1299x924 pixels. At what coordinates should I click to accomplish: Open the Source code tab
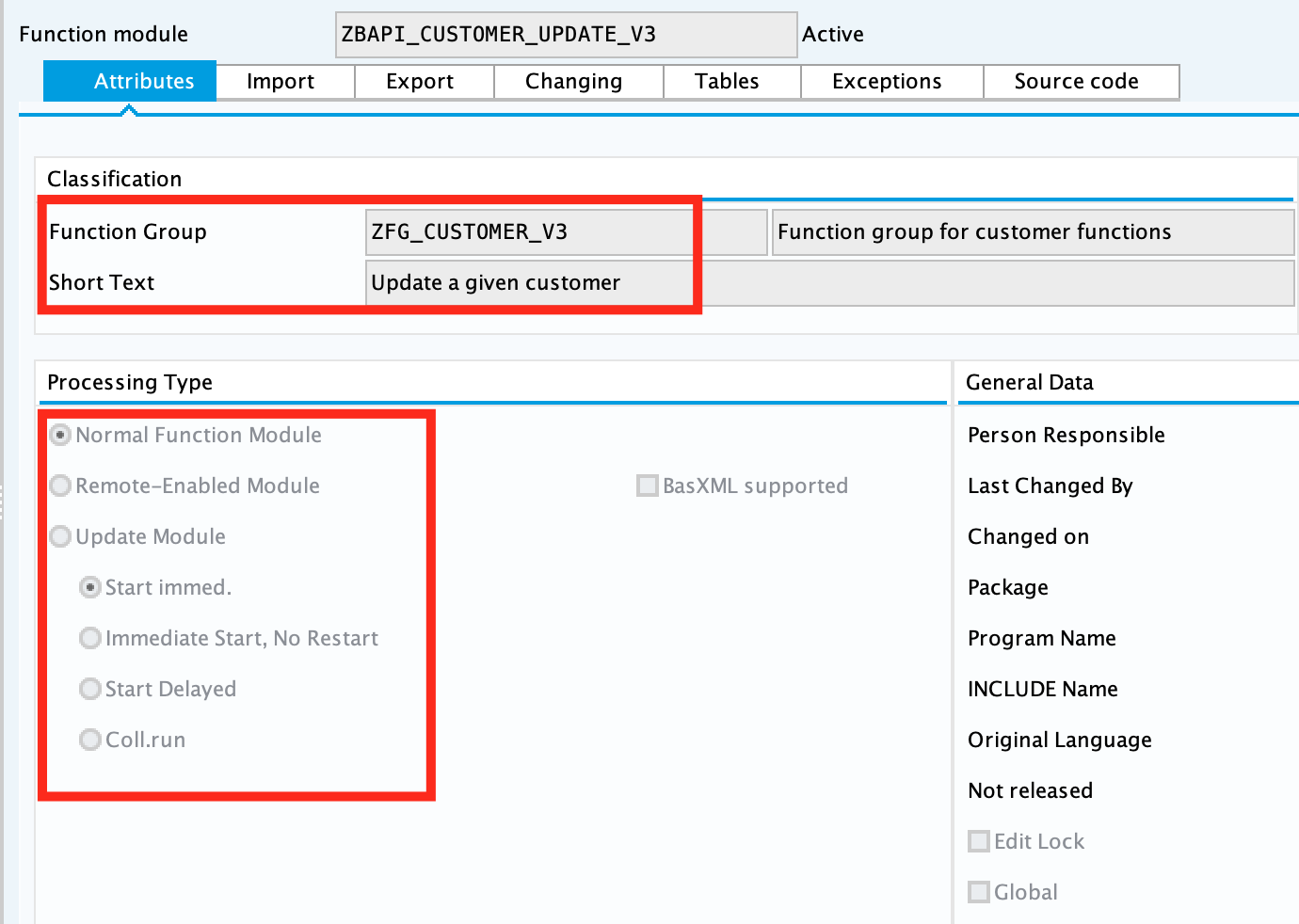(1082, 82)
